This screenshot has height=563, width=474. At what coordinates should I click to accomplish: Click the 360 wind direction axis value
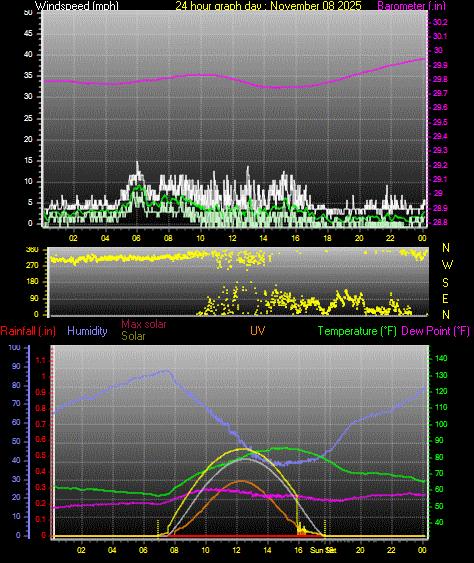point(32,250)
